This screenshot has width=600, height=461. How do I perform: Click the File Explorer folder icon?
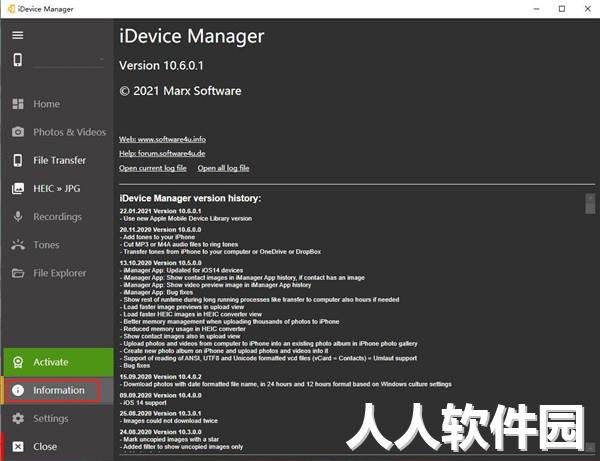click(18, 273)
